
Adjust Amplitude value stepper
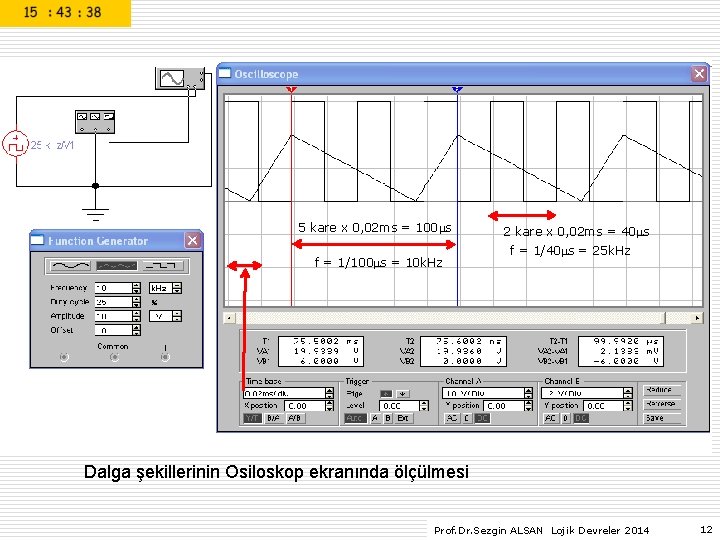136,316
